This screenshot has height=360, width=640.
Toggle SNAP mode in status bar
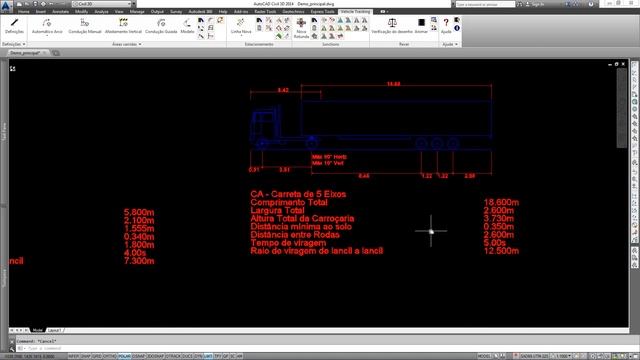pos(85,356)
